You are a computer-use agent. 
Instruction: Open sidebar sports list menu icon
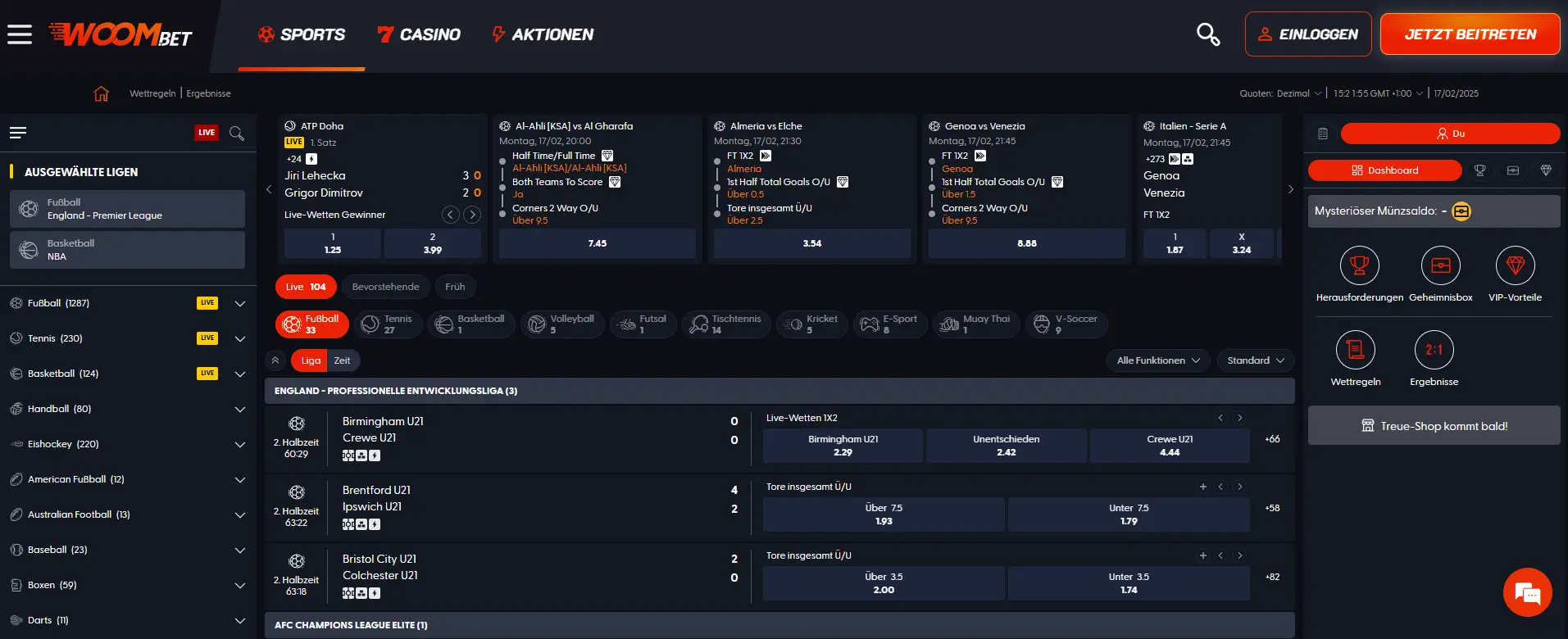point(18,133)
